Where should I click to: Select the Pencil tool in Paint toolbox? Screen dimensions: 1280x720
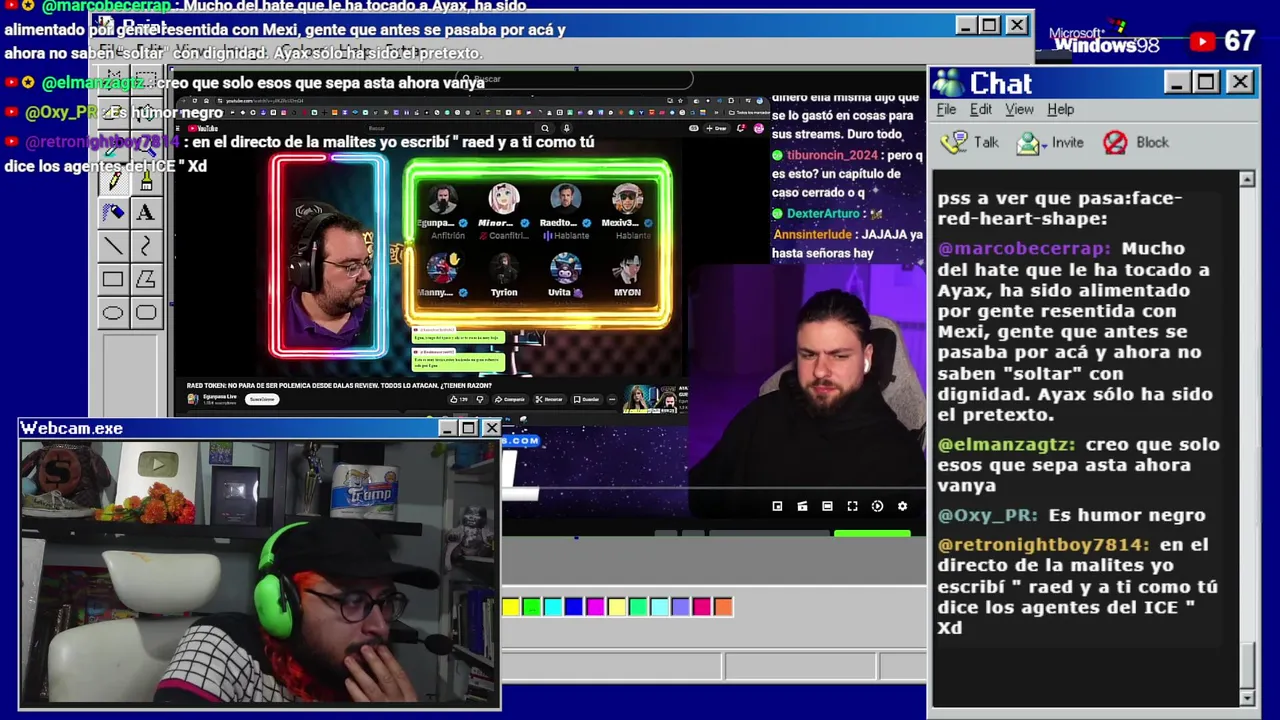114,180
